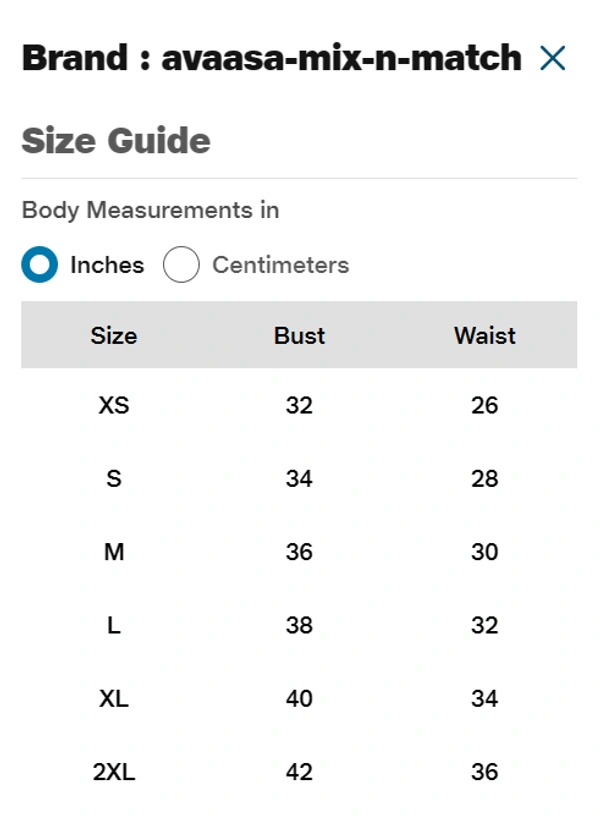The width and height of the screenshot is (600, 819).
Task: Select the 2XL size row label
Action: [x=114, y=772]
